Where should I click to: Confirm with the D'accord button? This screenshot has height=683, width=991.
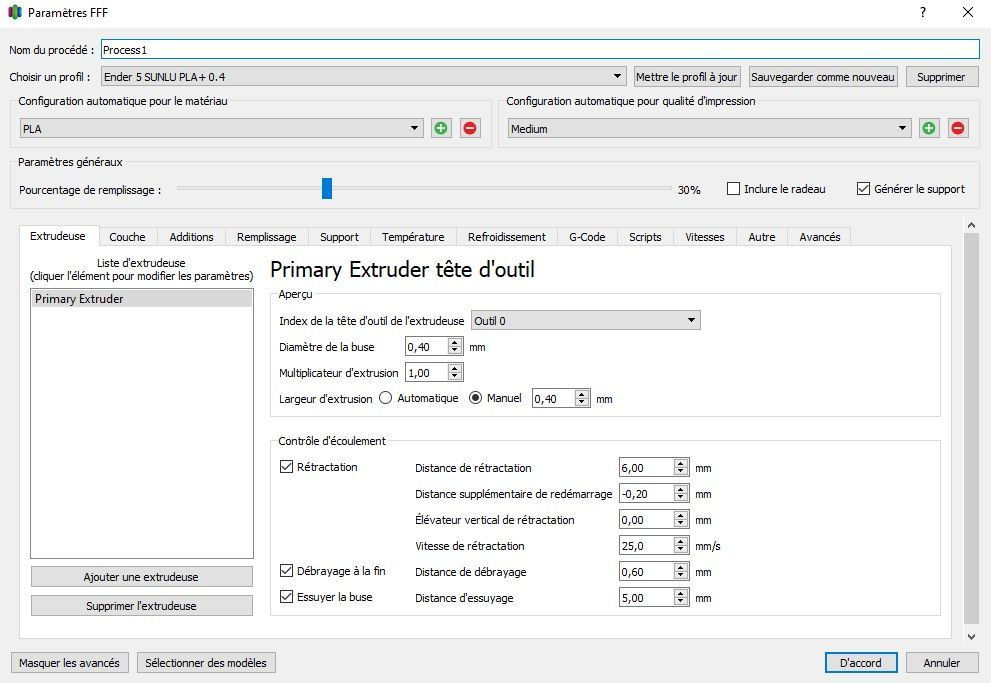(x=860, y=662)
